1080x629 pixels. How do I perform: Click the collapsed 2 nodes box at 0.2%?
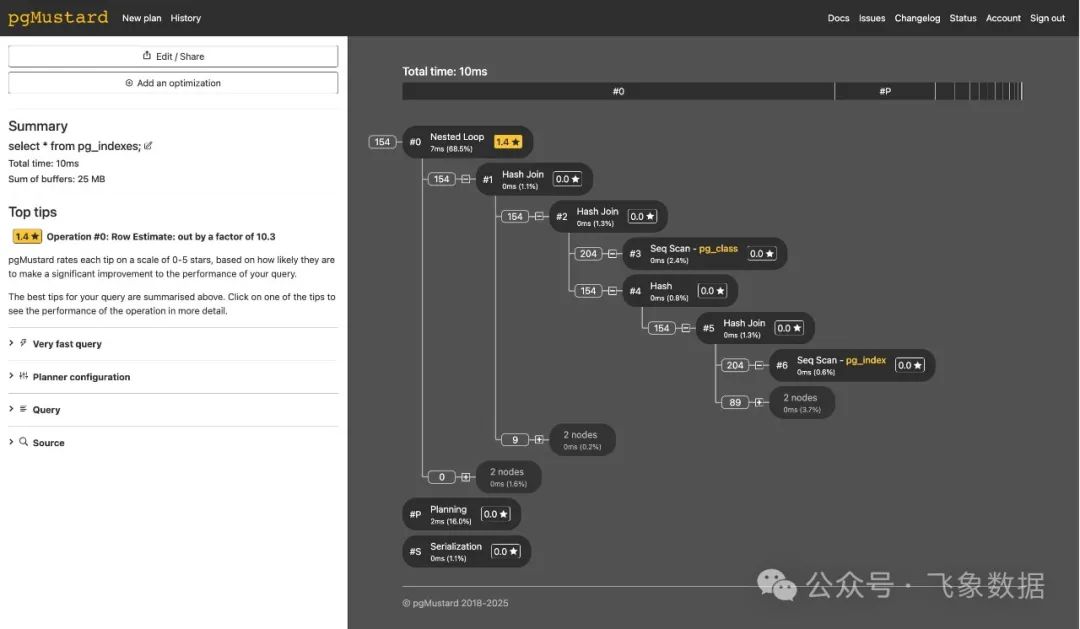click(583, 440)
